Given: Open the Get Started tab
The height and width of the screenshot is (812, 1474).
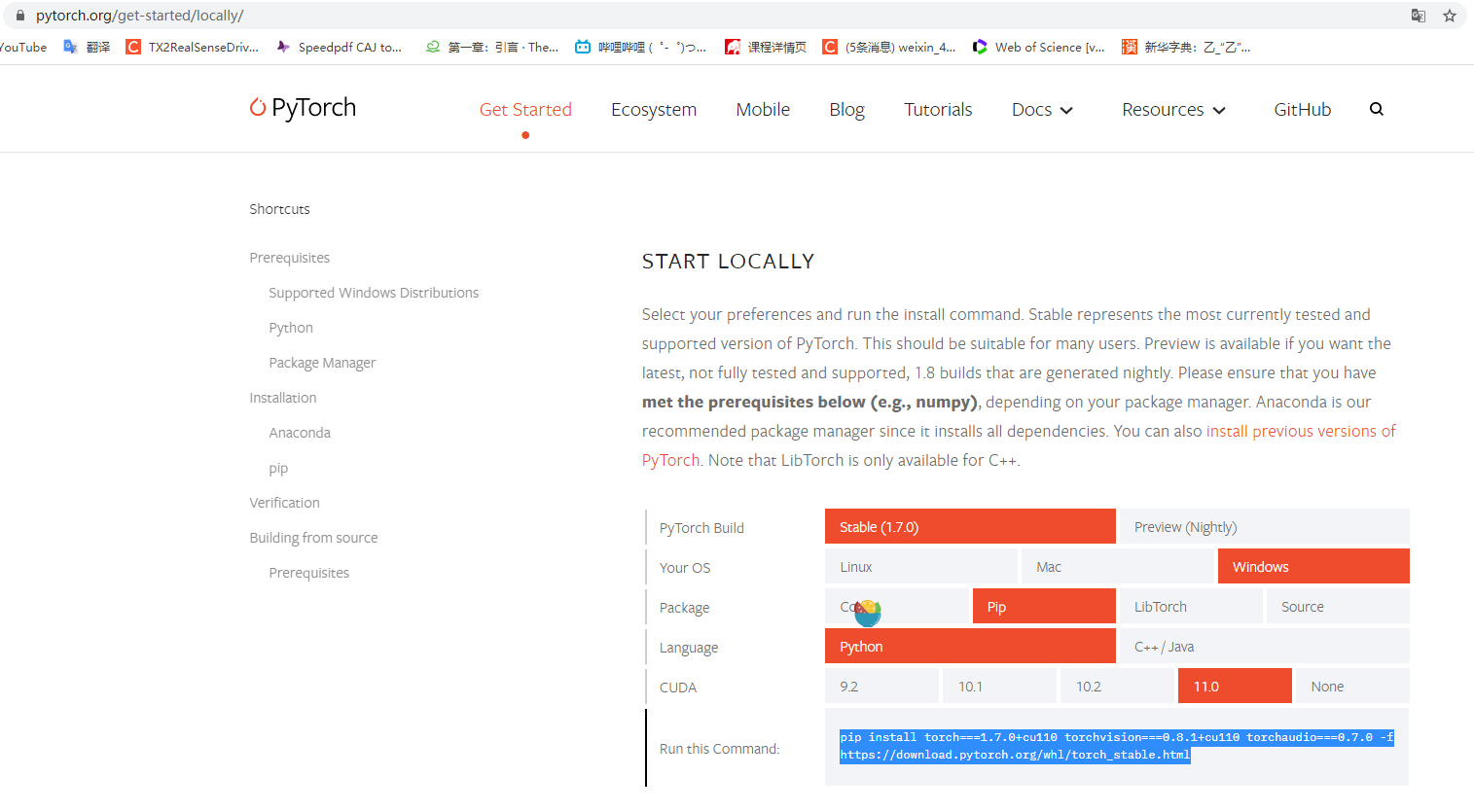Looking at the screenshot, I should [525, 110].
